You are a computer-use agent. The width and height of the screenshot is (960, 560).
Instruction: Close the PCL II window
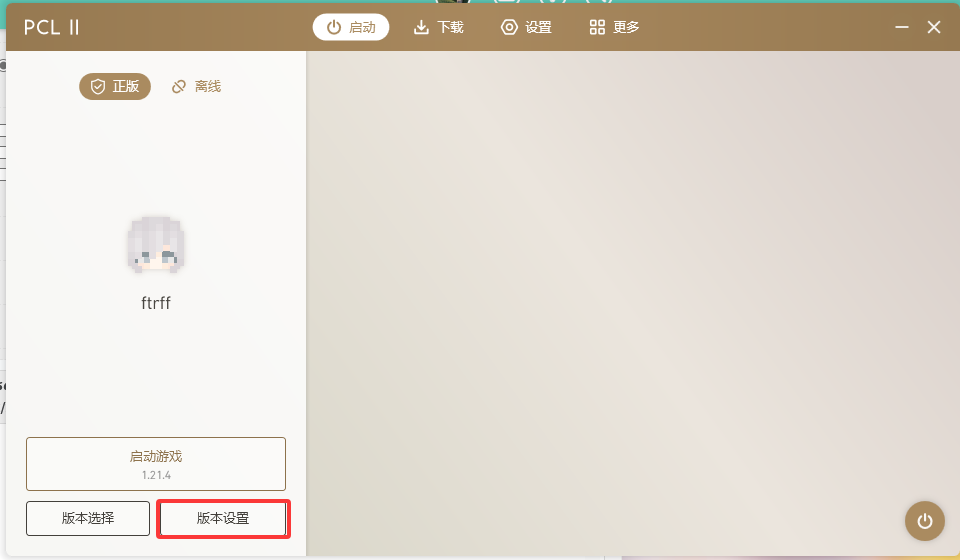934,27
